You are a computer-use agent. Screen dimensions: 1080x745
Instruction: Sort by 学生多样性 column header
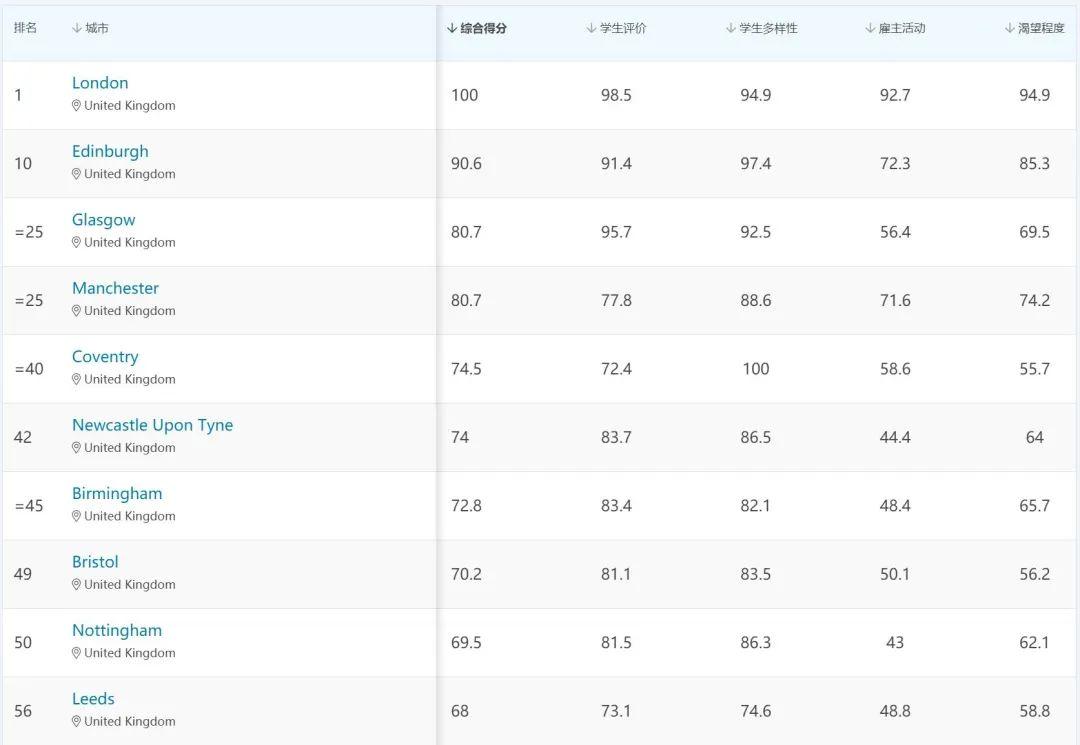[762, 29]
